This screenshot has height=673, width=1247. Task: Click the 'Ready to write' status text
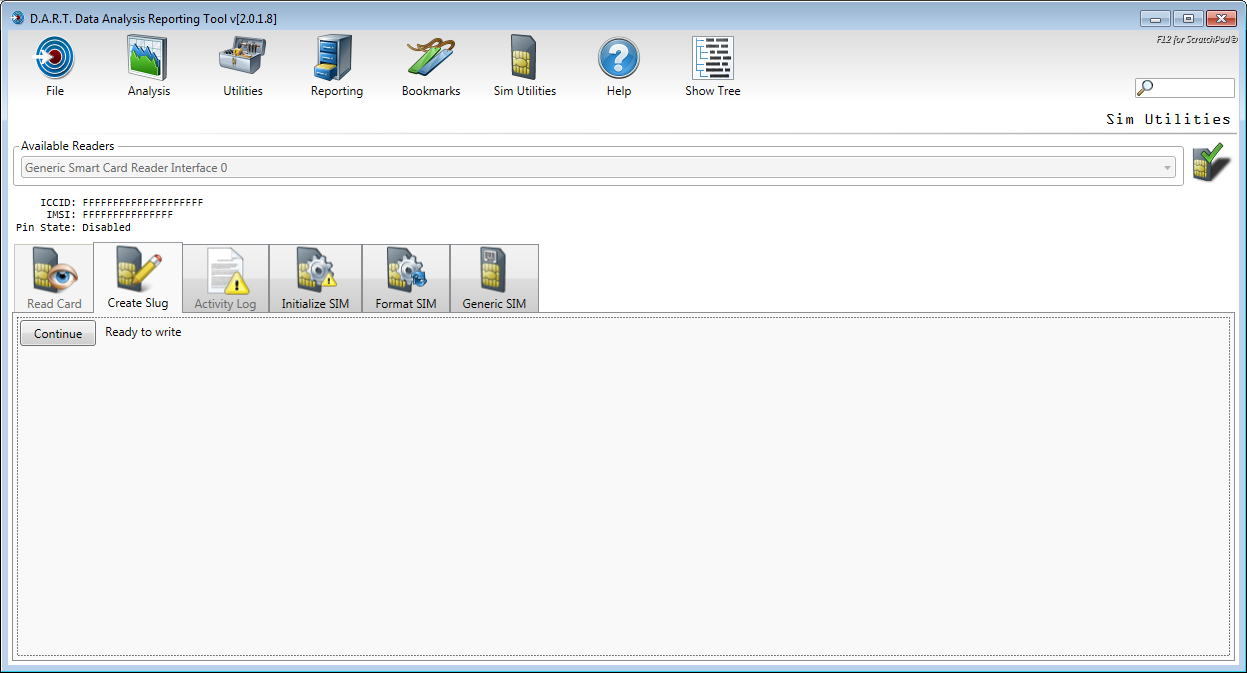[143, 332]
